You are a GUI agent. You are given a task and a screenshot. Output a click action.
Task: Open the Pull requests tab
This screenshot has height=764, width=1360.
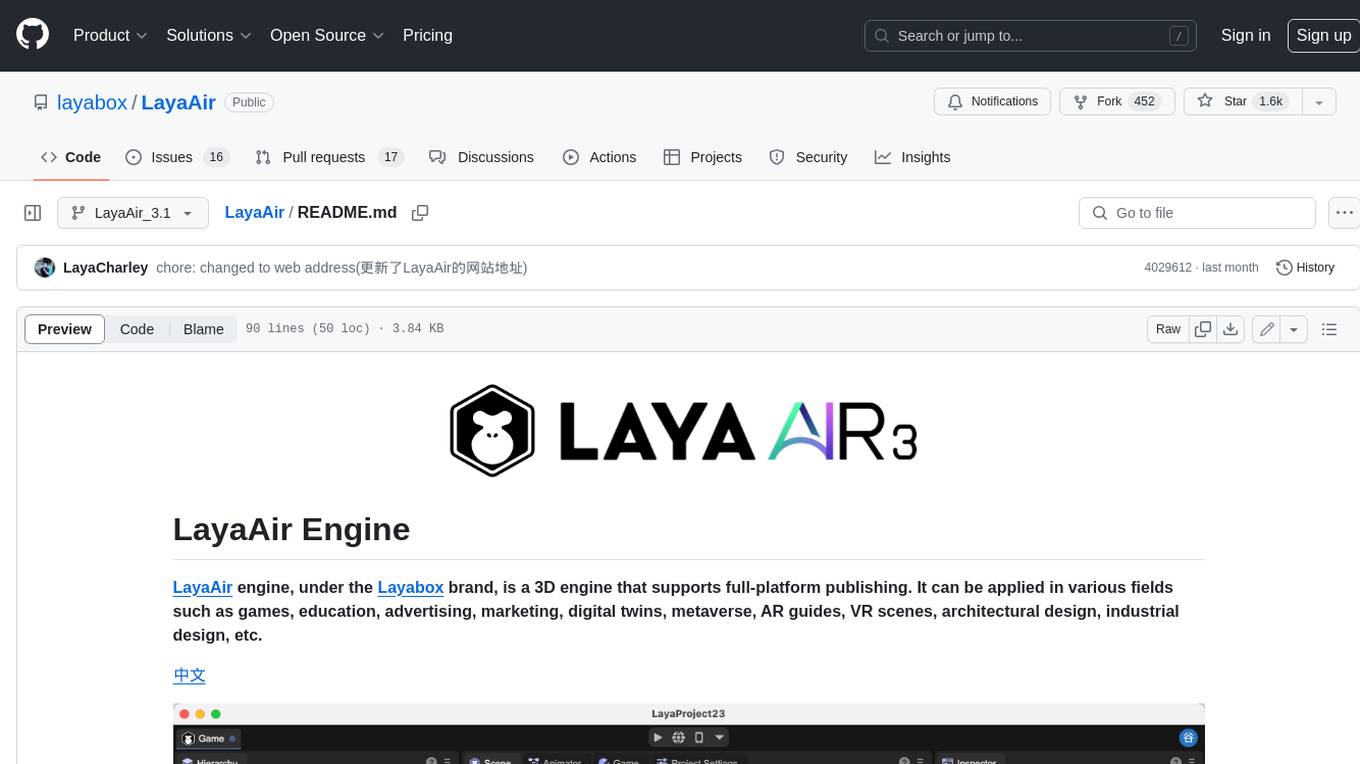pyautogui.click(x=328, y=157)
